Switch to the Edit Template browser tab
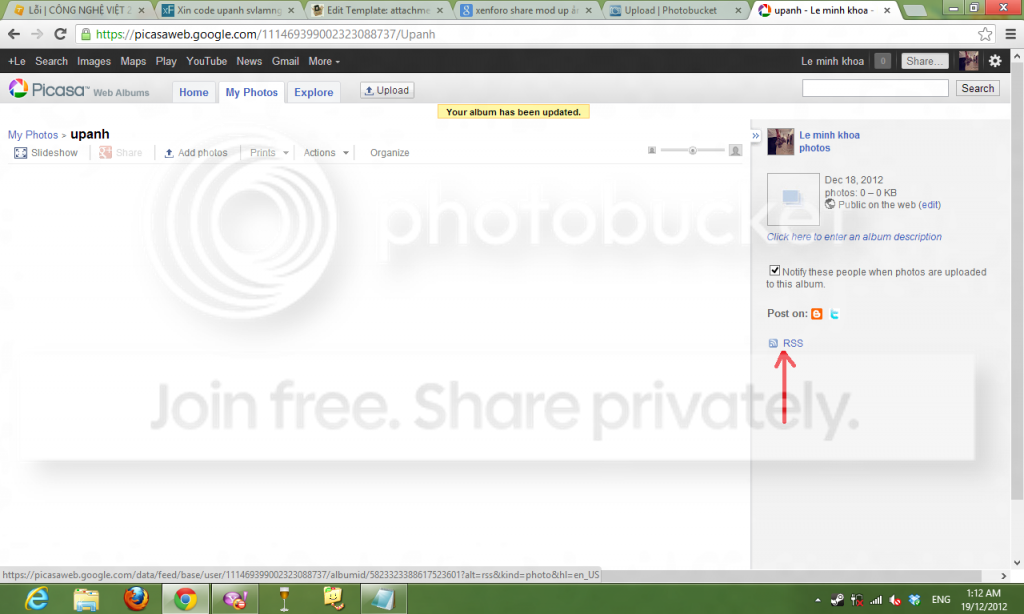The width and height of the screenshot is (1024, 614). pyautogui.click(x=377, y=10)
